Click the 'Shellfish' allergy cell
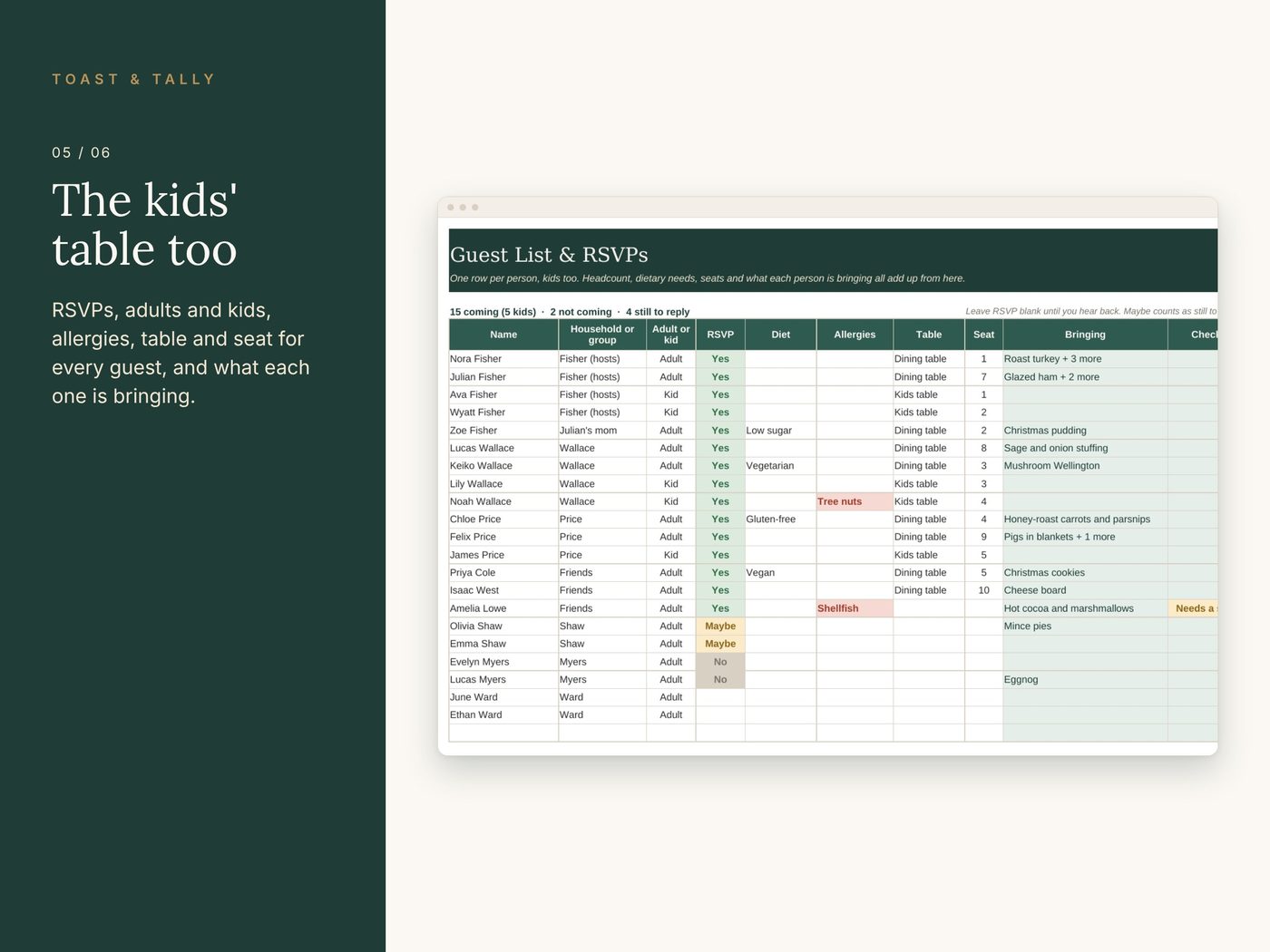The image size is (1270, 952). pos(855,608)
